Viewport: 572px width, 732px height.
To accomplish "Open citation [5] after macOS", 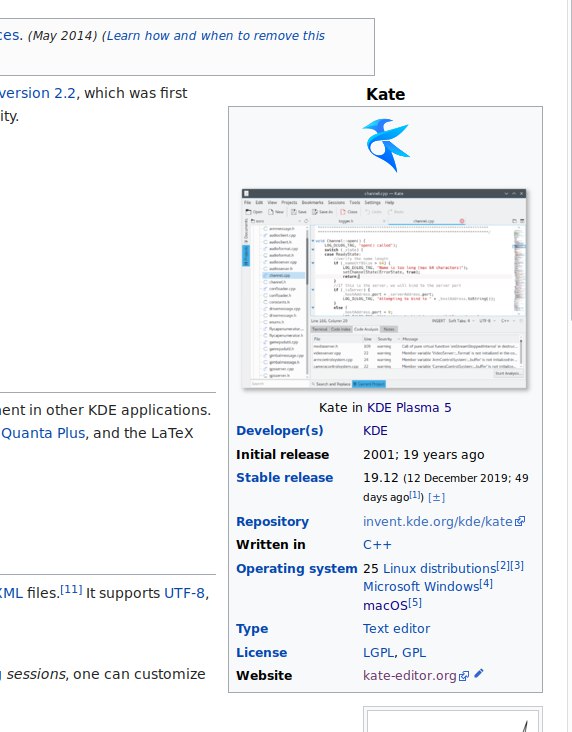I will pos(415,603).
